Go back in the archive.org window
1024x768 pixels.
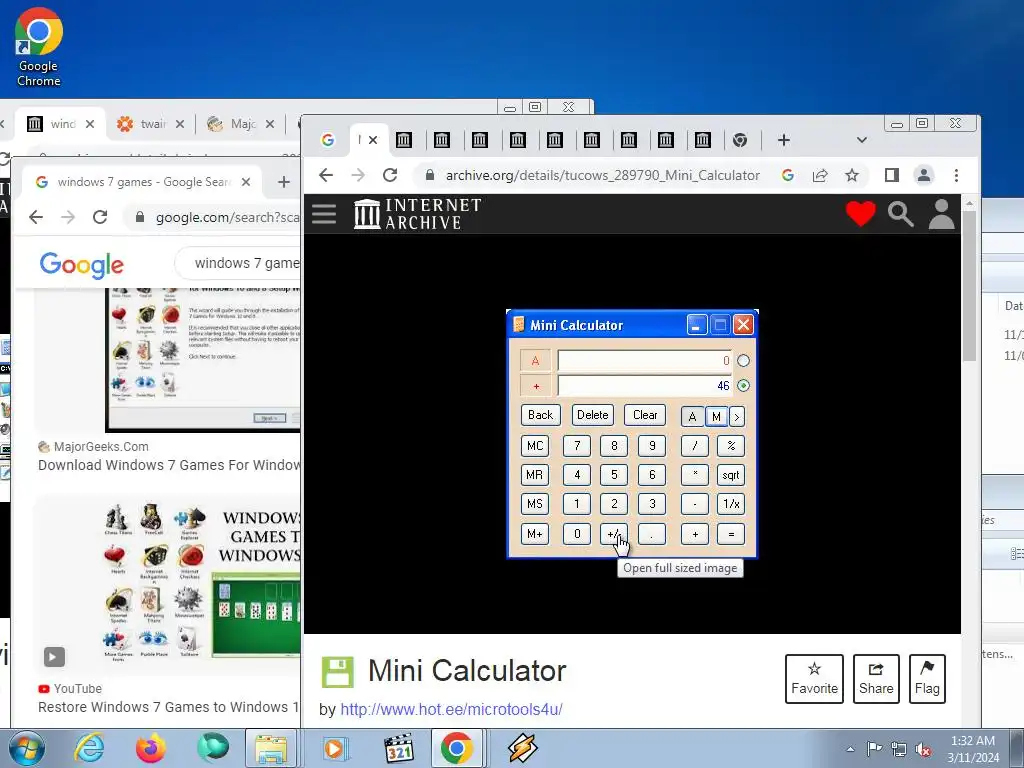point(326,175)
